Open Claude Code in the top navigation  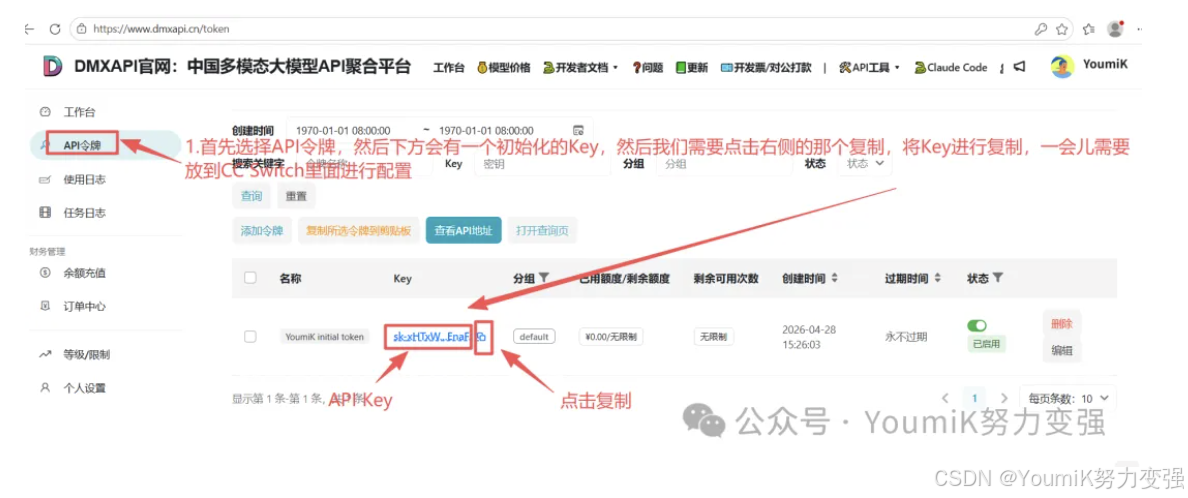[x=951, y=67]
